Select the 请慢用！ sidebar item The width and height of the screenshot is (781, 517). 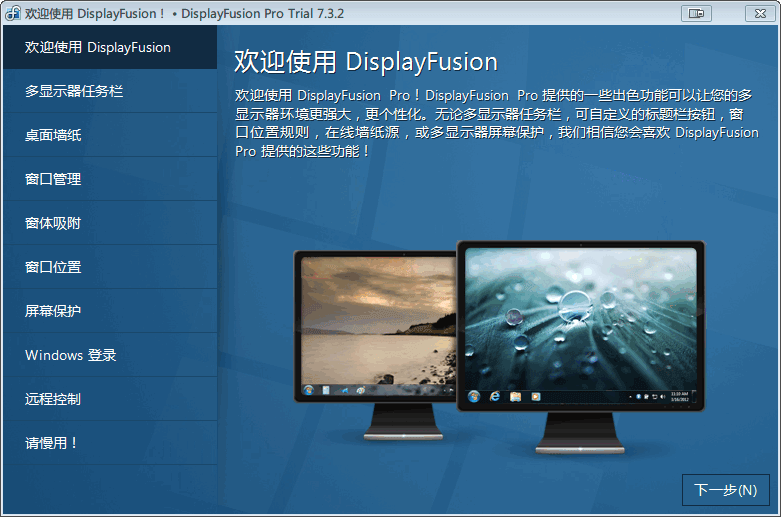[x=109, y=443]
